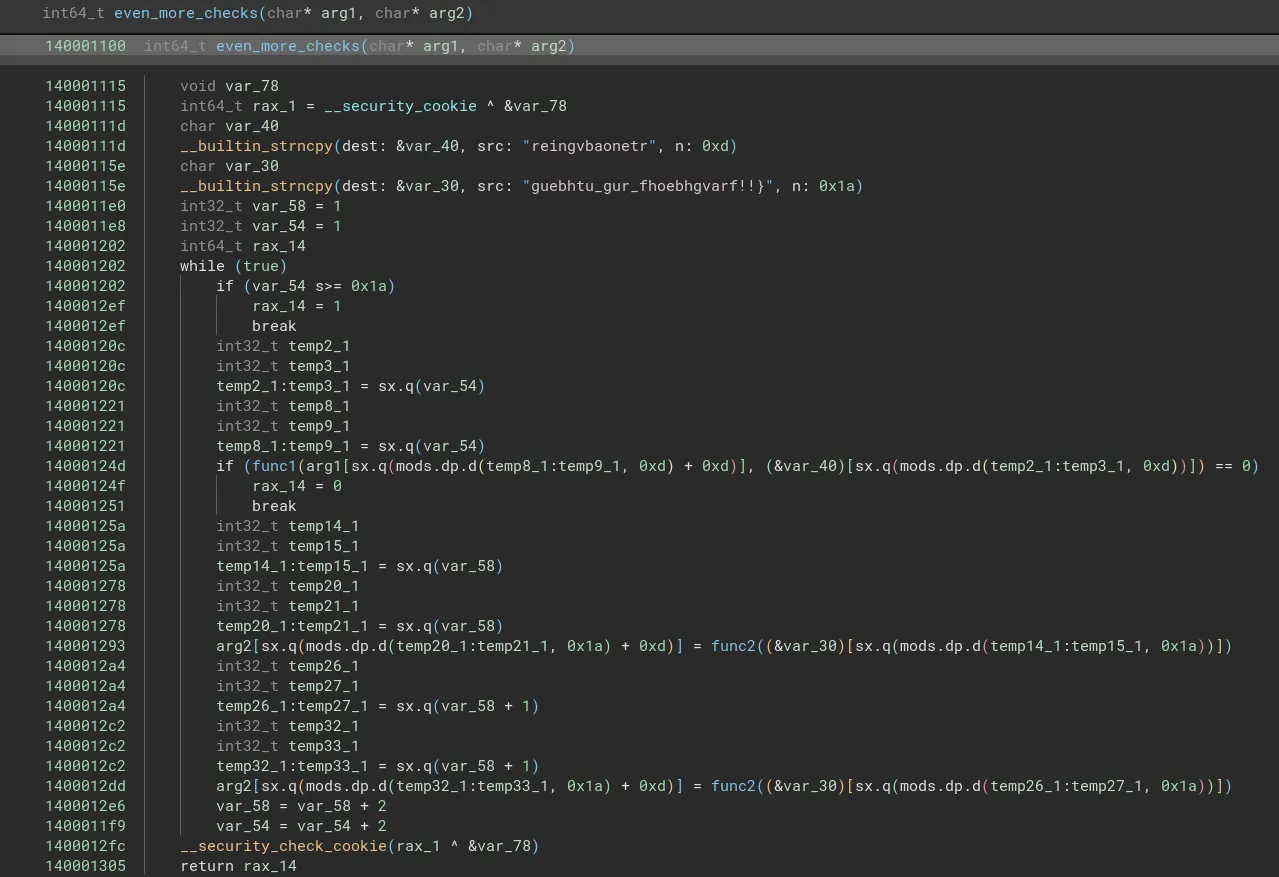Screen dimensions: 1279x877
Task: Select the 'var_58 = var_58 + 2' line
Action: pyautogui.click(x=301, y=806)
